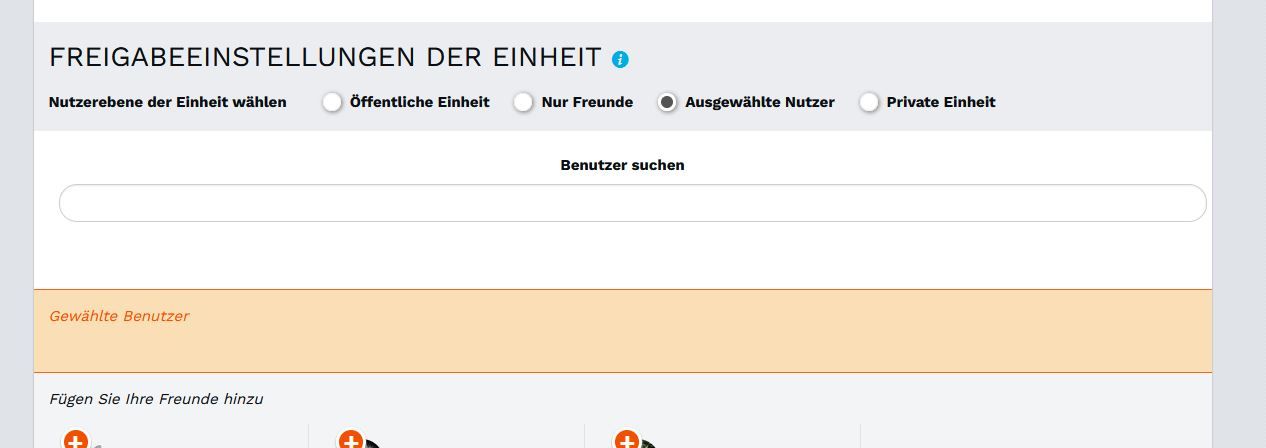This screenshot has width=1266, height=448.
Task: Click the "Nur Freunde" label text
Action: pos(587,102)
